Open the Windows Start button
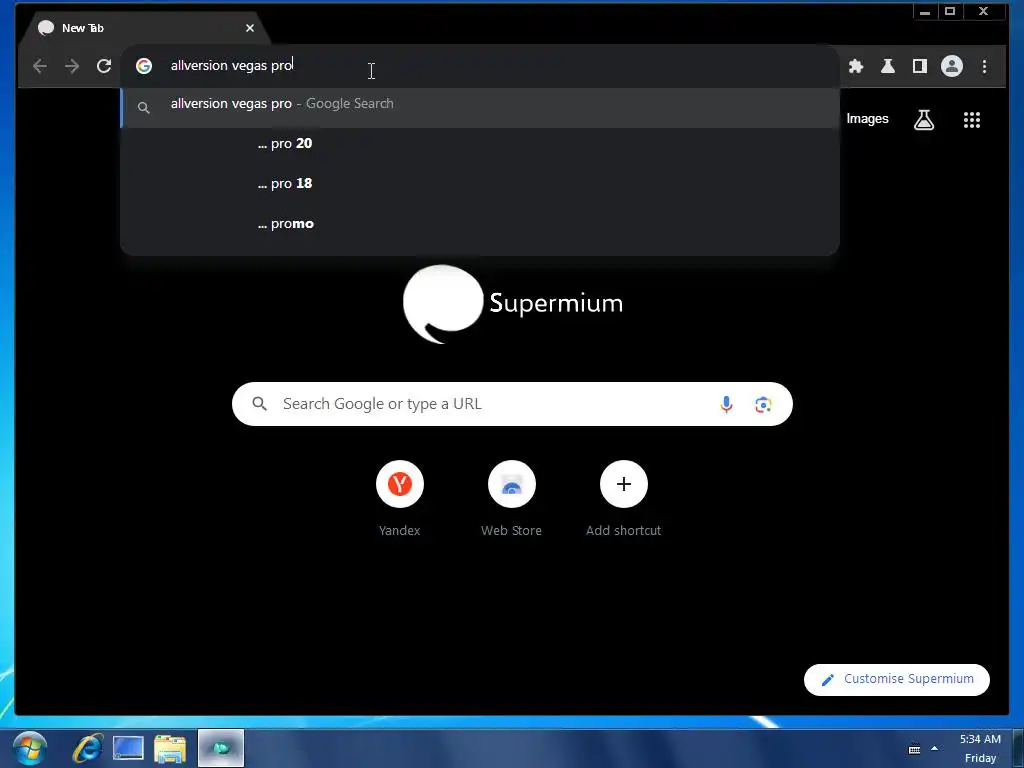The image size is (1024, 768). (x=29, y=748)
